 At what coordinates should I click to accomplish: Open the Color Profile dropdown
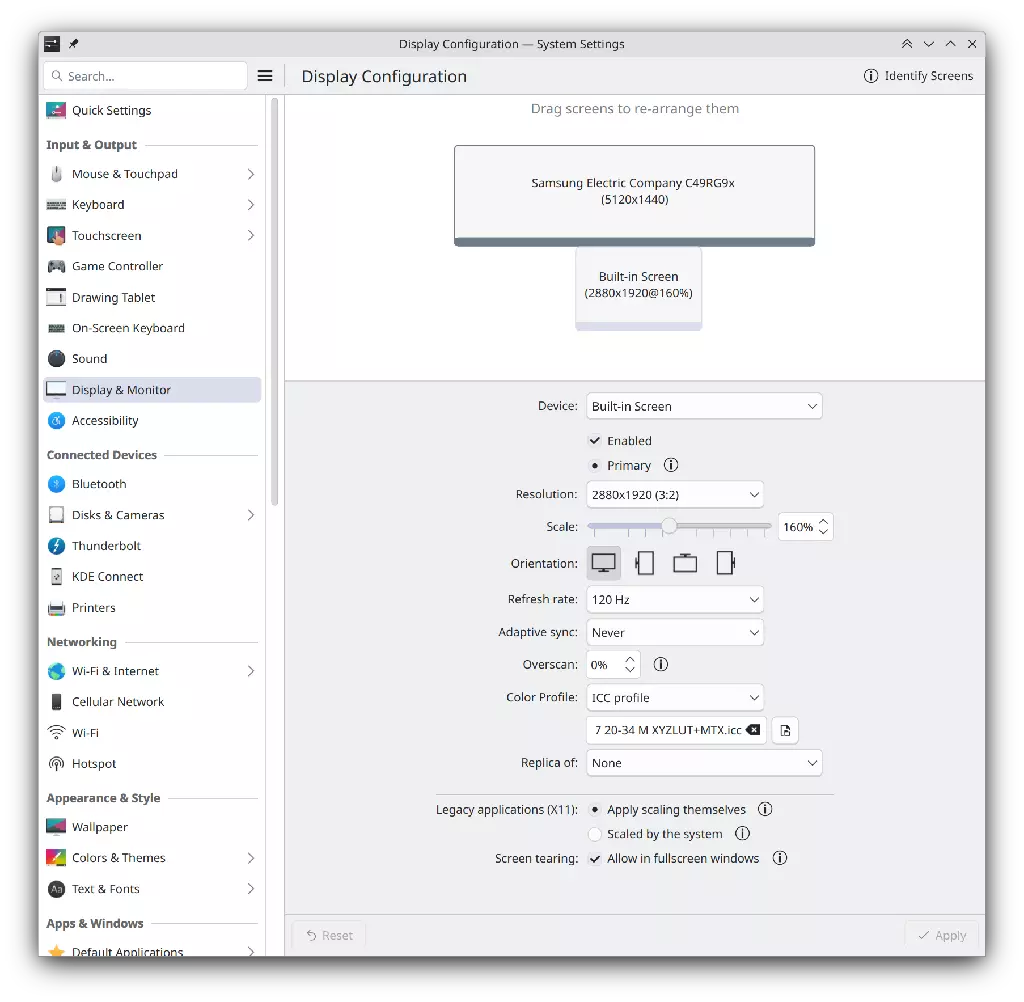click(675, 698)
